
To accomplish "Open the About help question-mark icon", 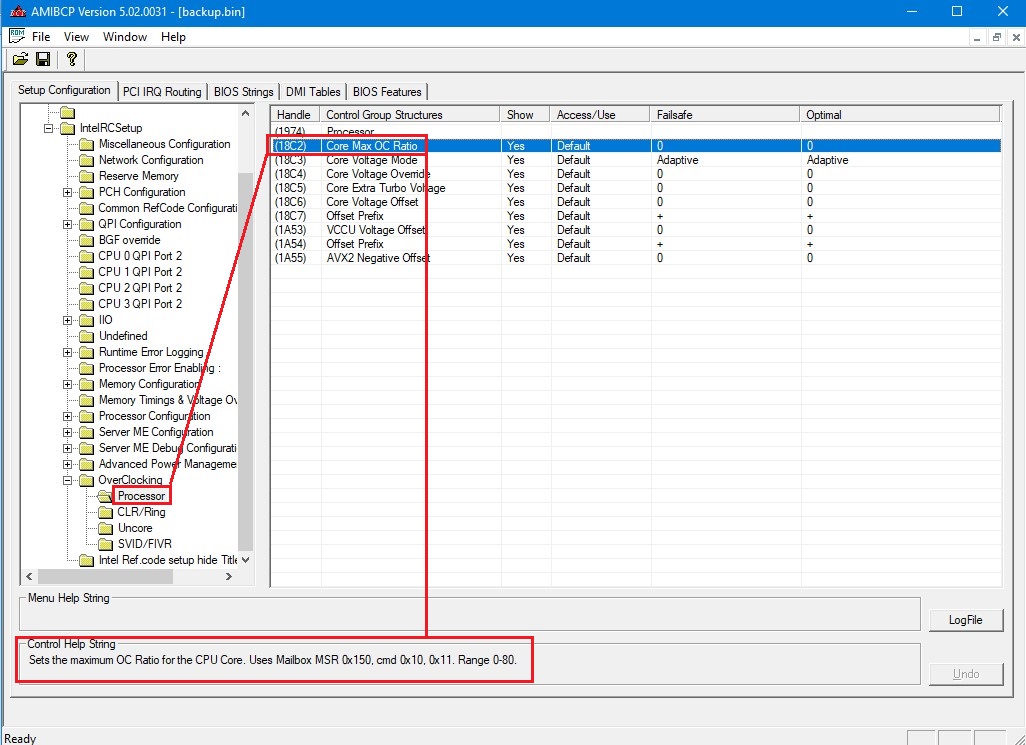I will tap(71, 60).
